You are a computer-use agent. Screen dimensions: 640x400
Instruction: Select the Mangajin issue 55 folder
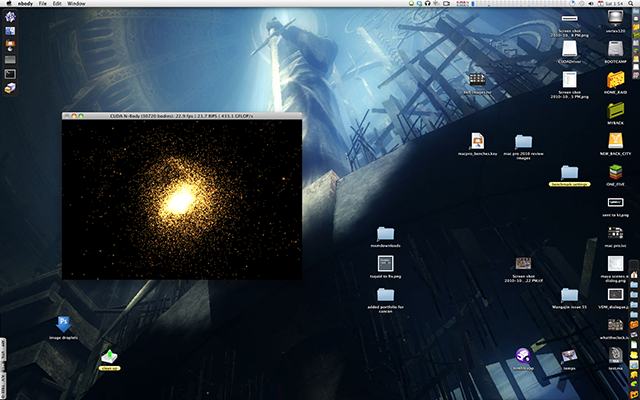[569, 295]
